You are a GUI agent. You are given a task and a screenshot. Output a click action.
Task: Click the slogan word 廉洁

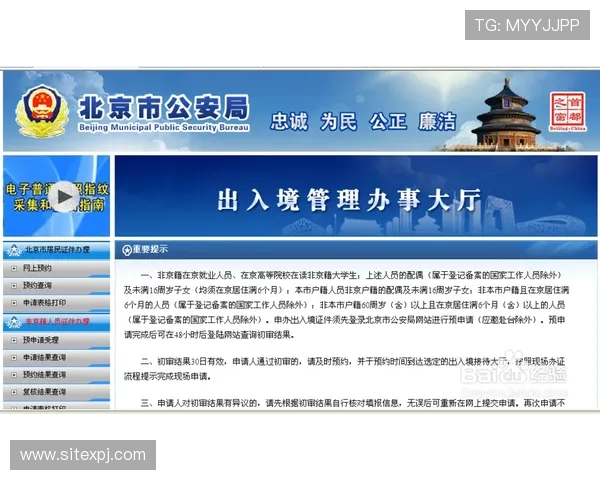pyautogui.click(x=437, y=122)
